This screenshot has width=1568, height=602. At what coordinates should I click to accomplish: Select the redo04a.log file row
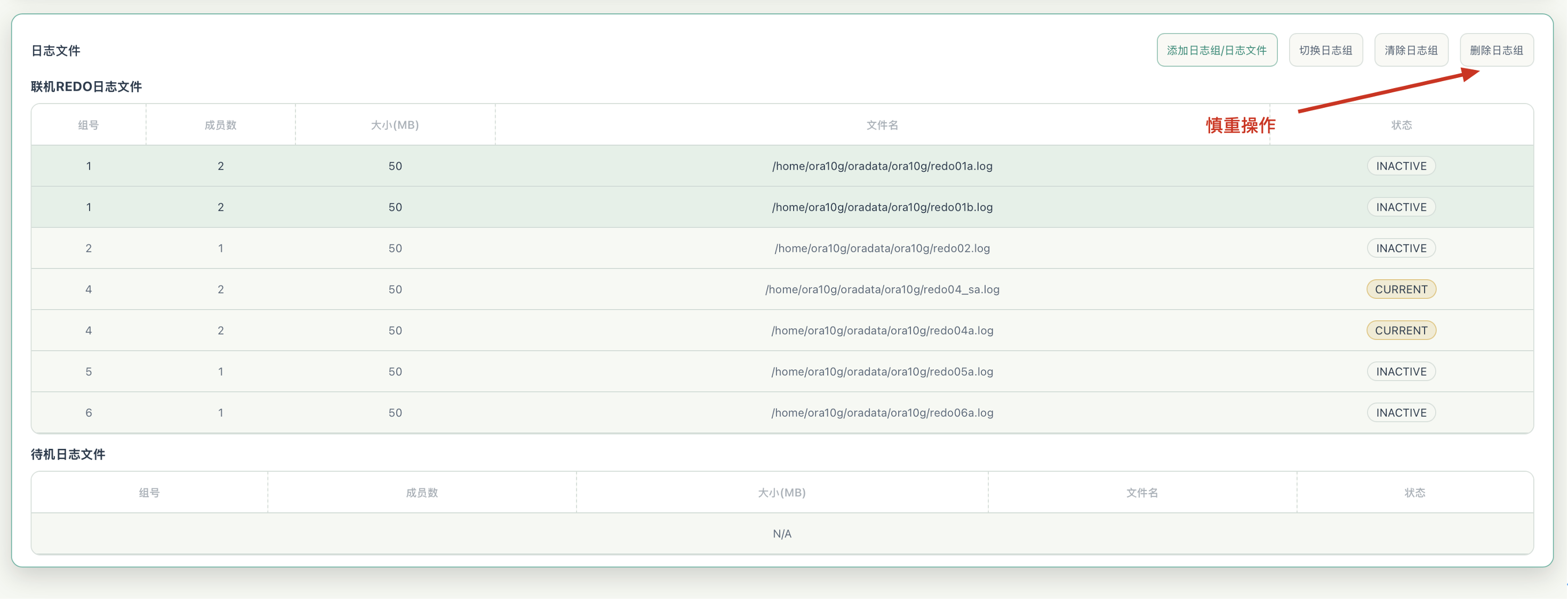point(782,330)
